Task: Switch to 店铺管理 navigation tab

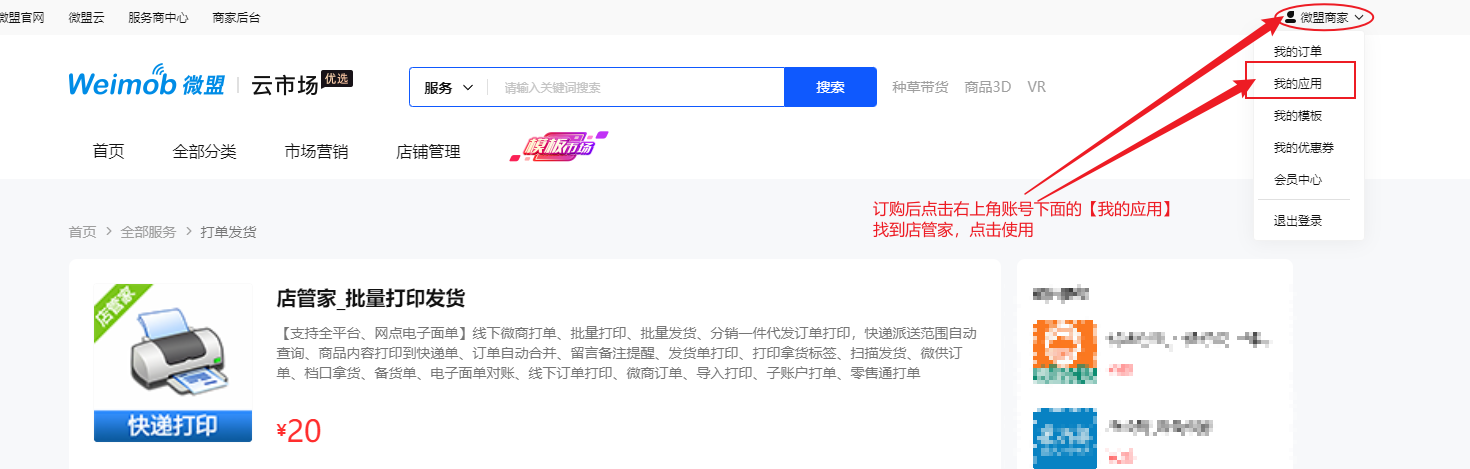Action: coord(428,151)
